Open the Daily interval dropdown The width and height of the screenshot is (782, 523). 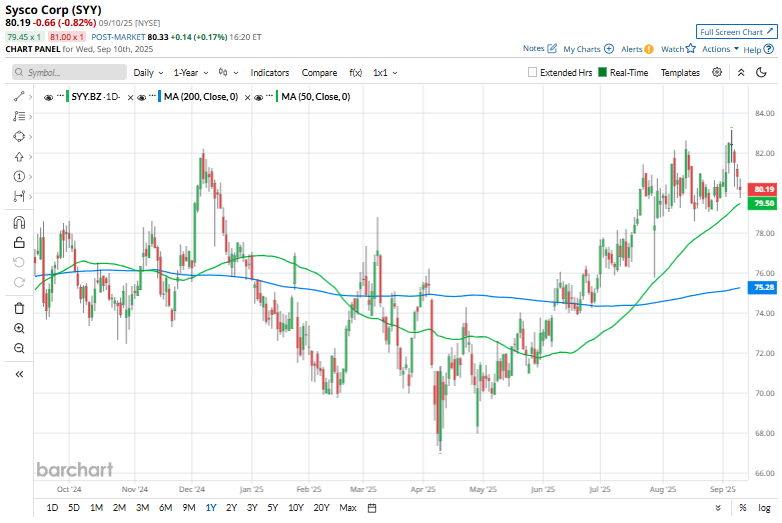pyautogui.click(x=148, y=73)
